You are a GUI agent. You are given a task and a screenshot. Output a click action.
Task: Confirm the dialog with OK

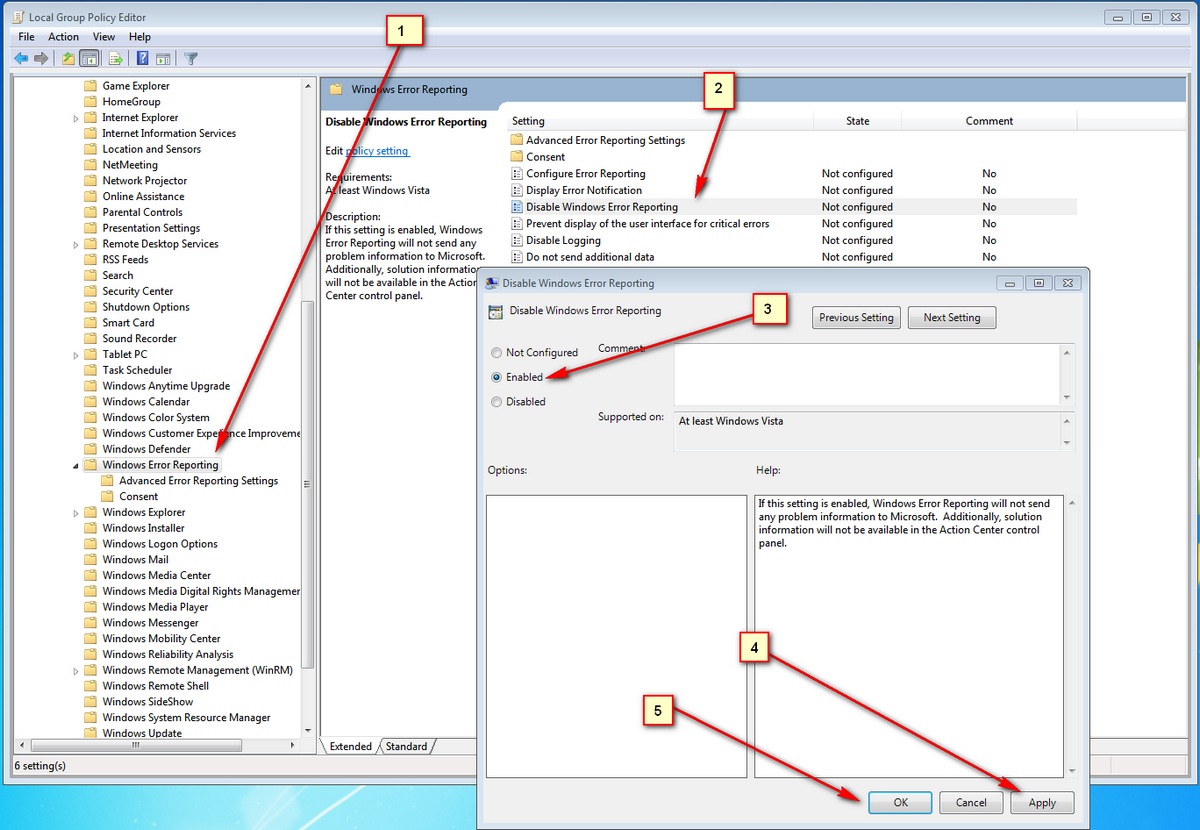point(900,802)
